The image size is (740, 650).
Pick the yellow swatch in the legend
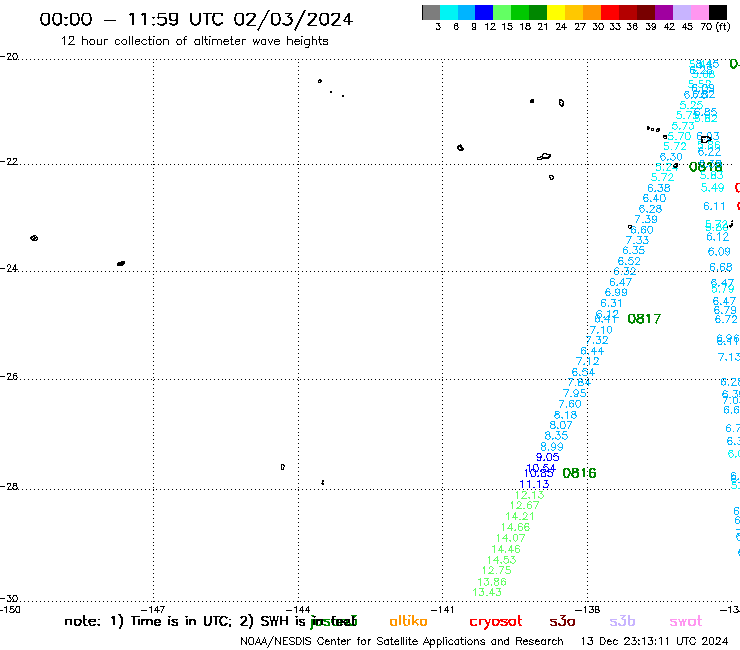(x=555, y=12)
